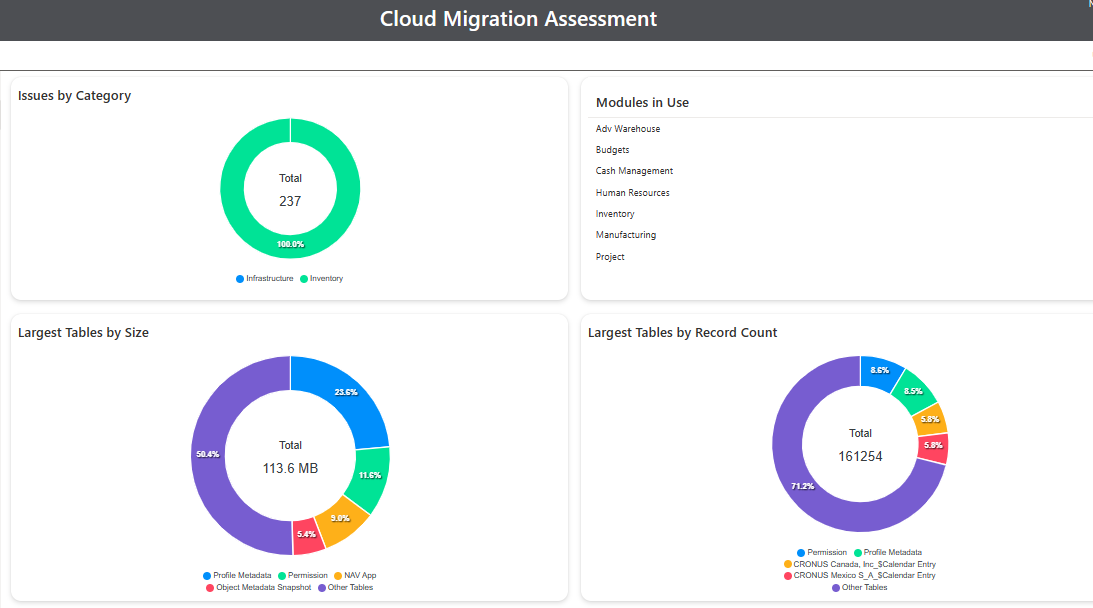Select the Budgets module row

click(x=612, y=150)
